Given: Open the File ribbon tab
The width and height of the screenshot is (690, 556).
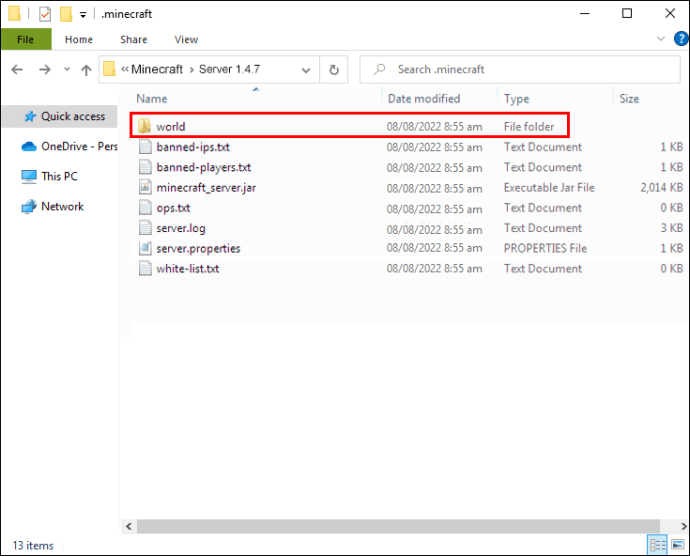Looking at the screenshot, I should (x=26, y=40).
